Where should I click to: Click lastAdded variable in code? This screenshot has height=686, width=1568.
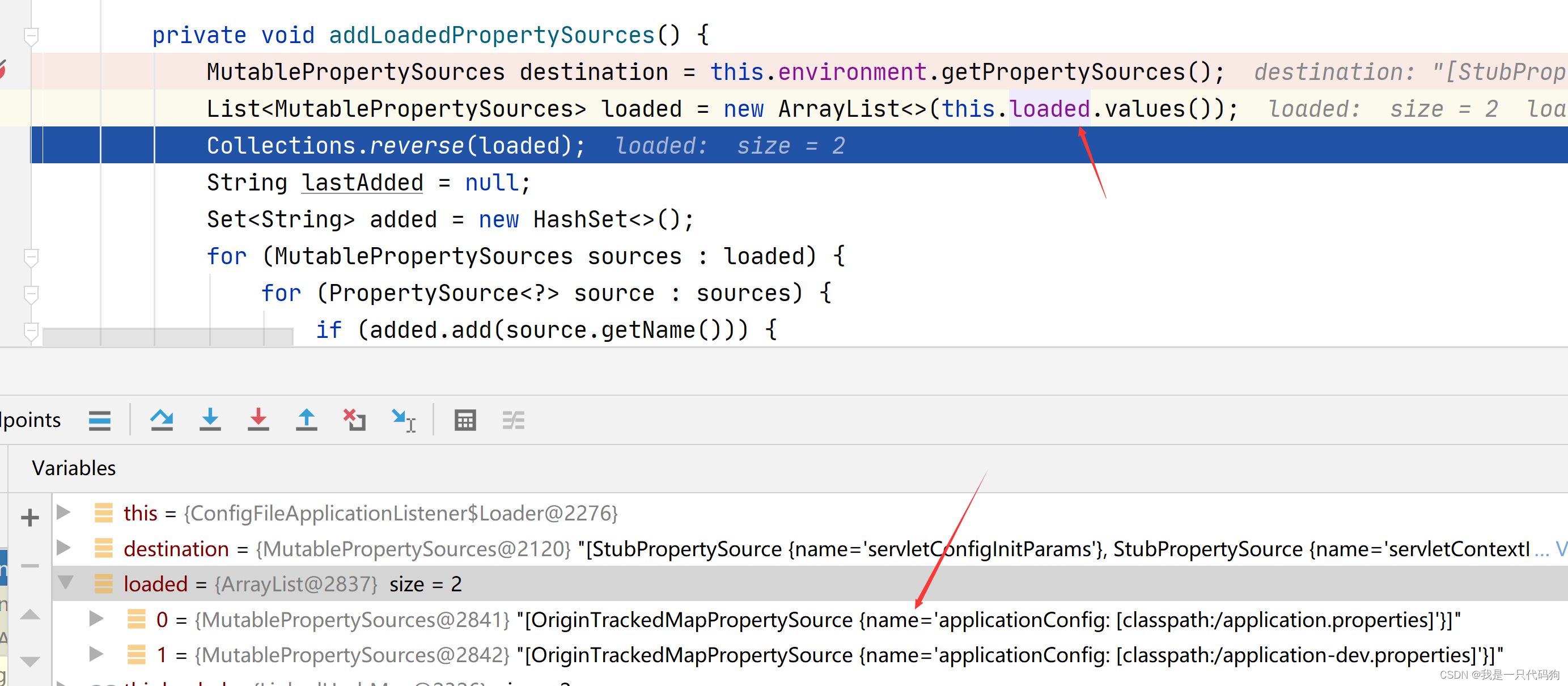[x=362, y=183]
